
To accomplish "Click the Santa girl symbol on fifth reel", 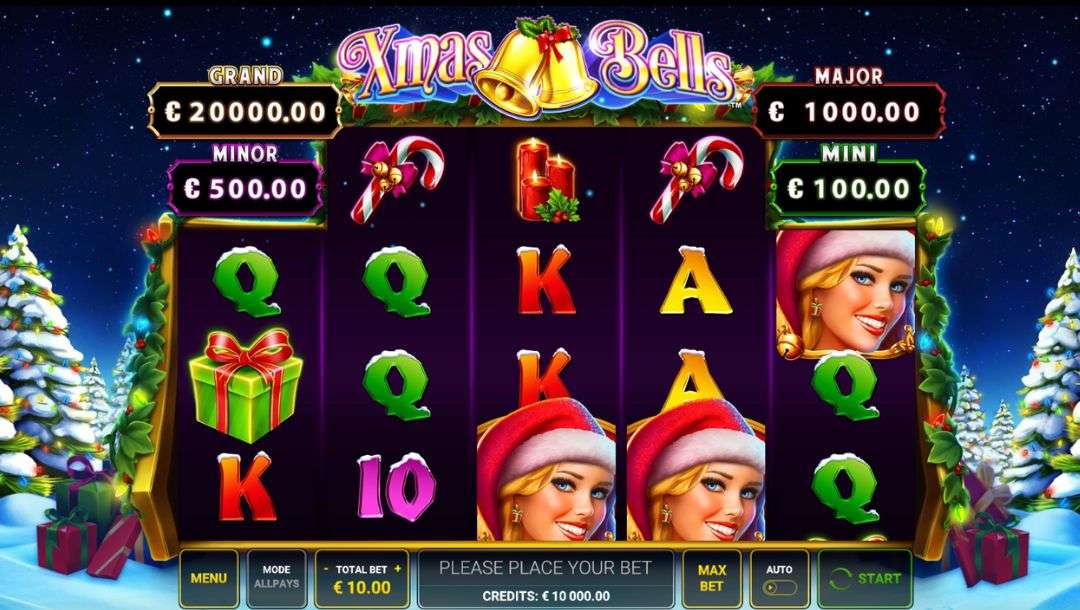I will pos(846,294).
